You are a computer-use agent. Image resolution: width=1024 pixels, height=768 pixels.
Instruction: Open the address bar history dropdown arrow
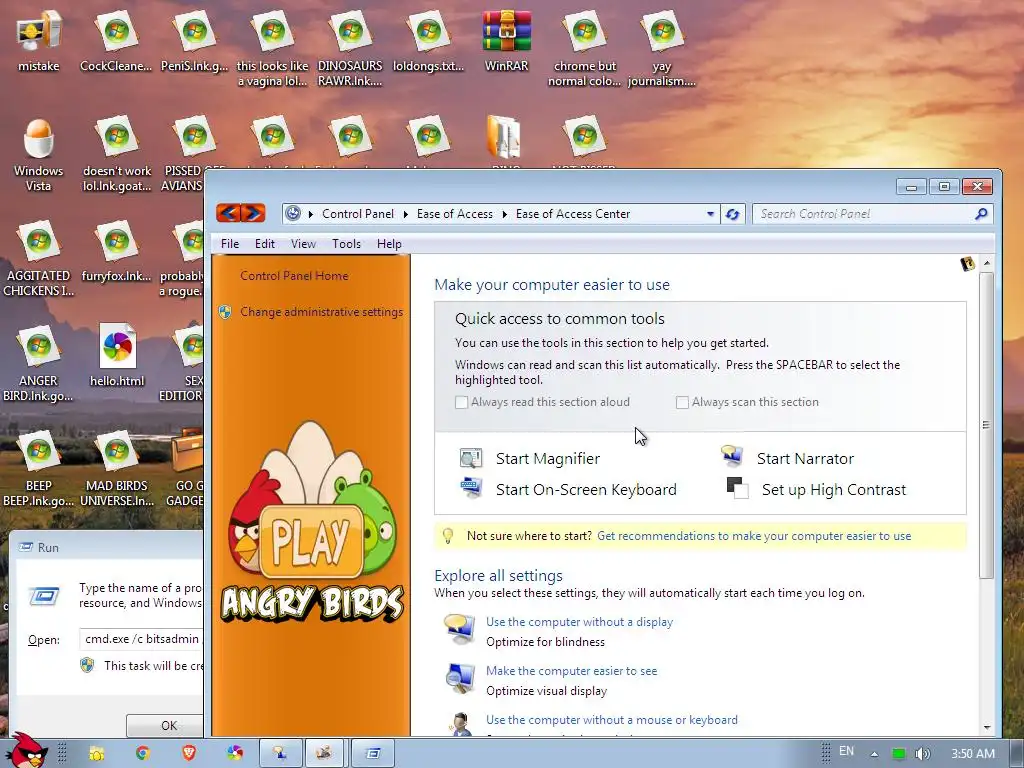click(711, 214)
